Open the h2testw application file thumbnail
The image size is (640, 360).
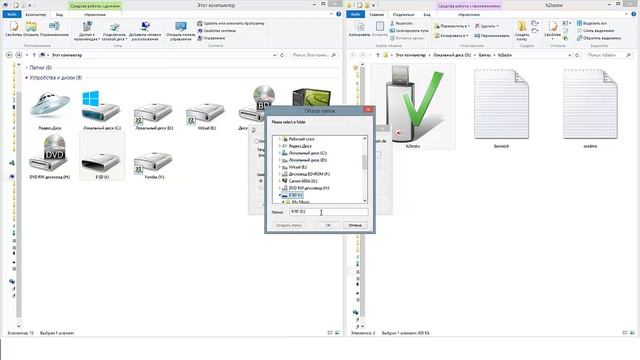(x=413, y=106)
